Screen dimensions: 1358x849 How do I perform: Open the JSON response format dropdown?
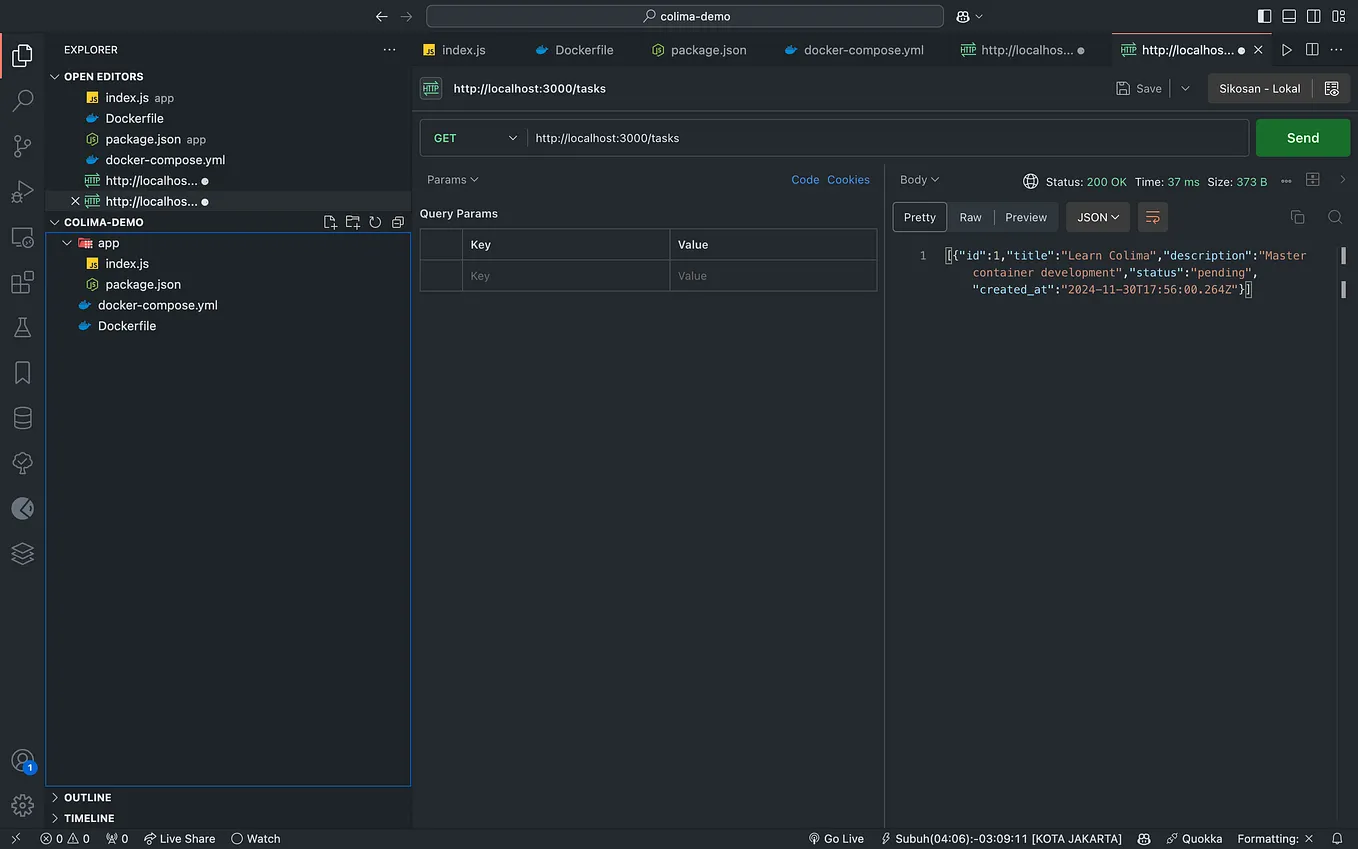1097,217
